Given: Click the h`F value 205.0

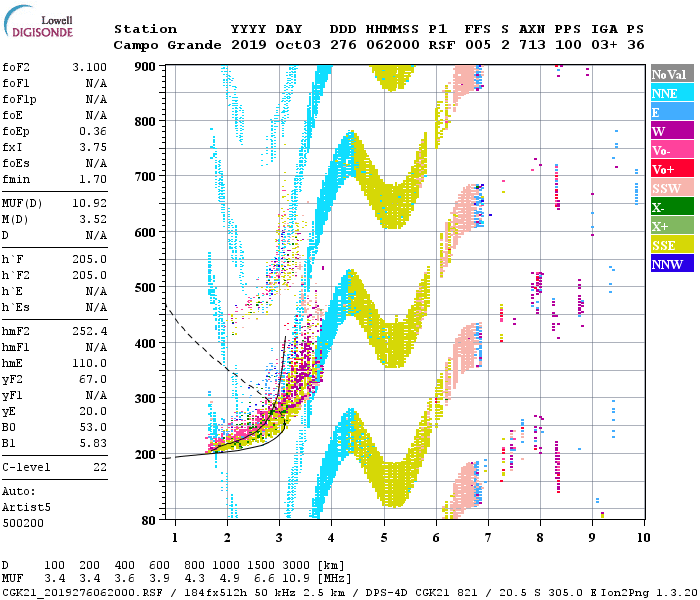Looking at the screenshot, I should pyautogui.click(x=89, y=259).
